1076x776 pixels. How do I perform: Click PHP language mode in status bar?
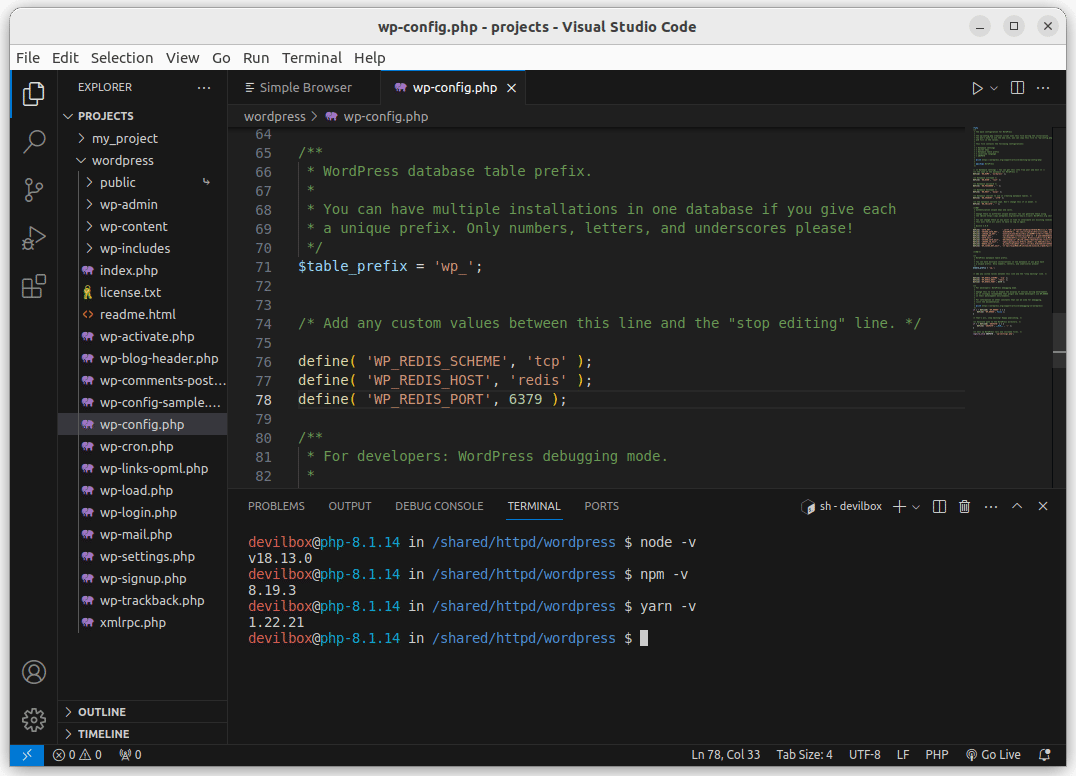pos(937,755)
